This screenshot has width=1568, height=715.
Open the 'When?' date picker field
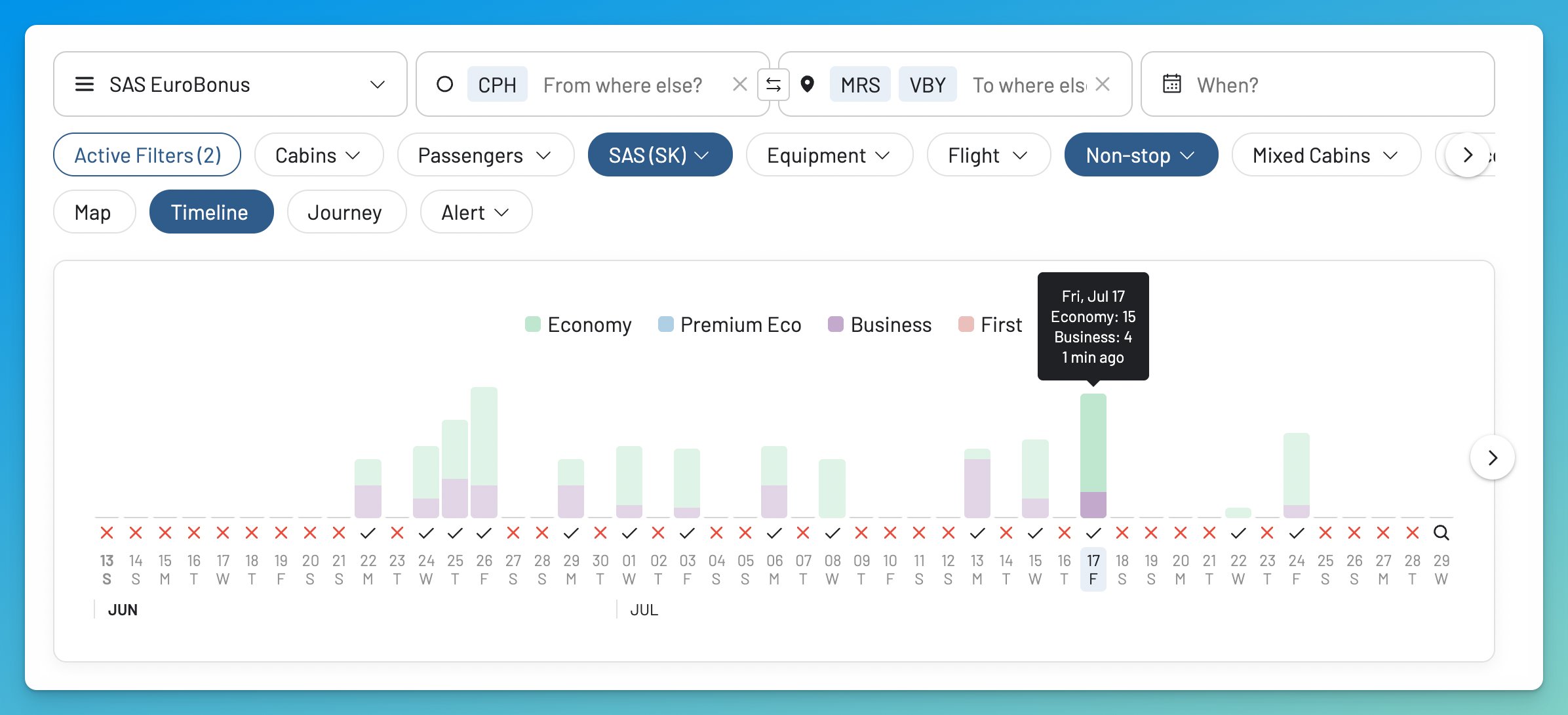point(1318,85)
